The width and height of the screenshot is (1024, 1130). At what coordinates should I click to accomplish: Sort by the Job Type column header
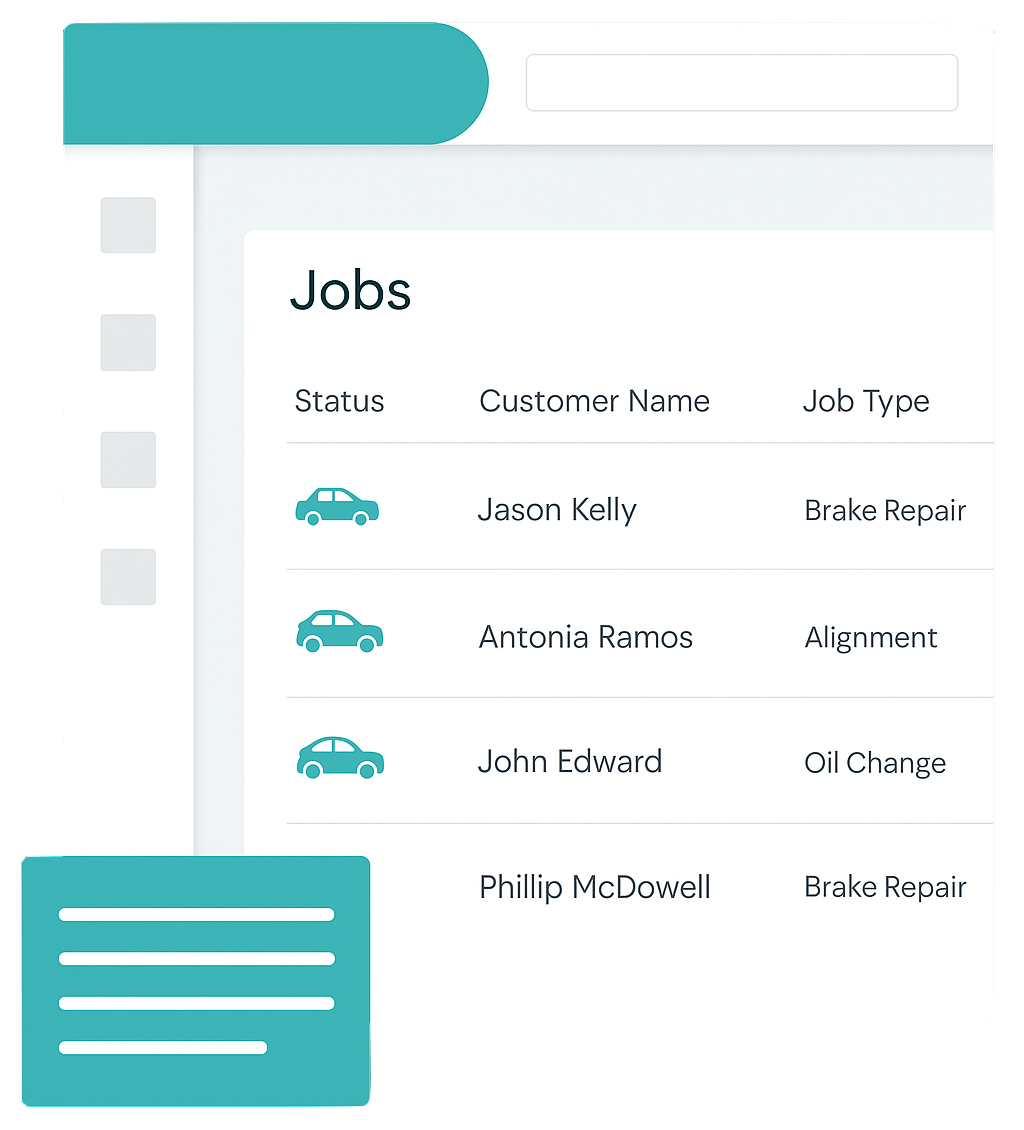click(866, 401)
